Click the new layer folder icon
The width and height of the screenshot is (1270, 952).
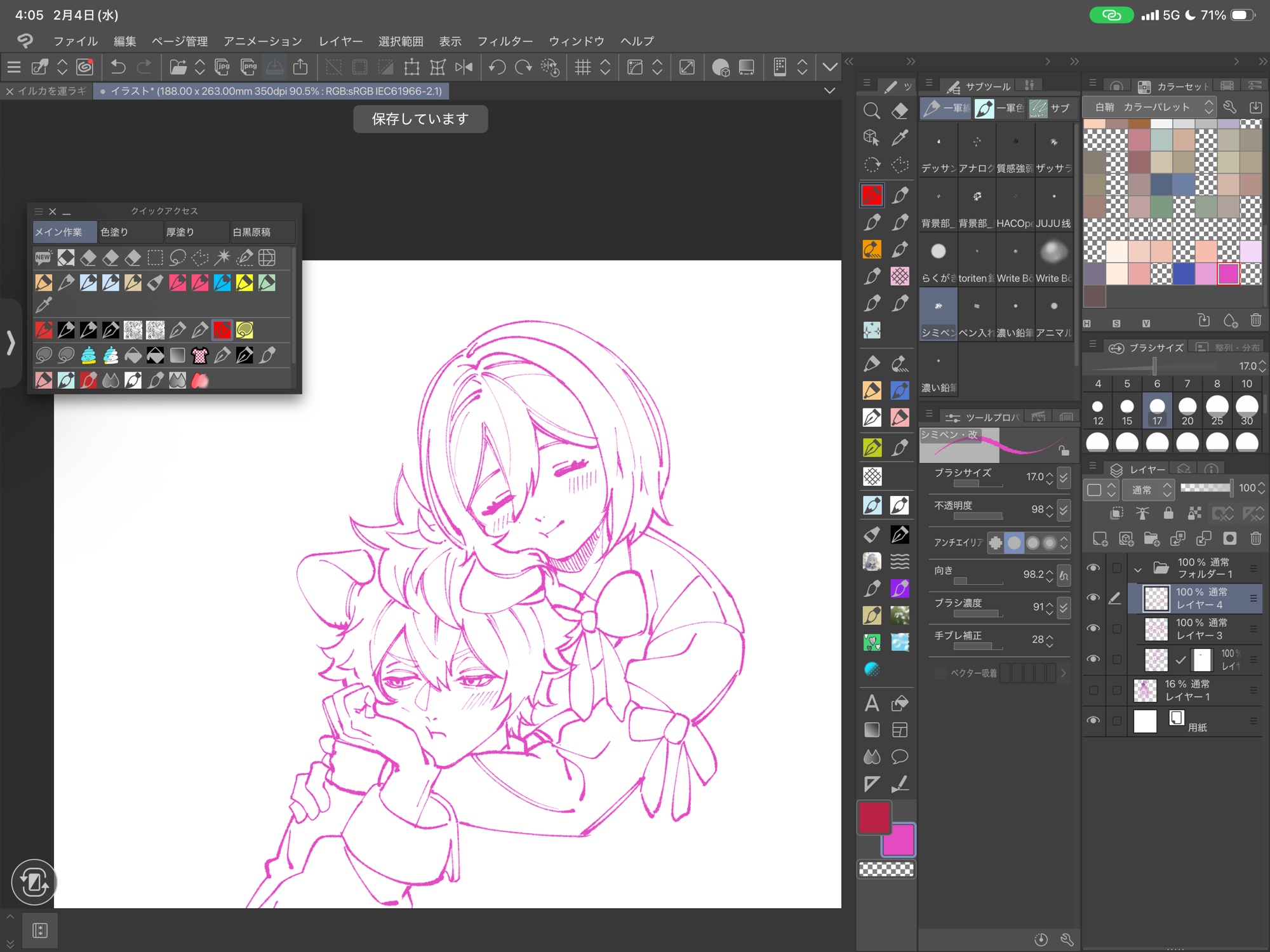1151,539
